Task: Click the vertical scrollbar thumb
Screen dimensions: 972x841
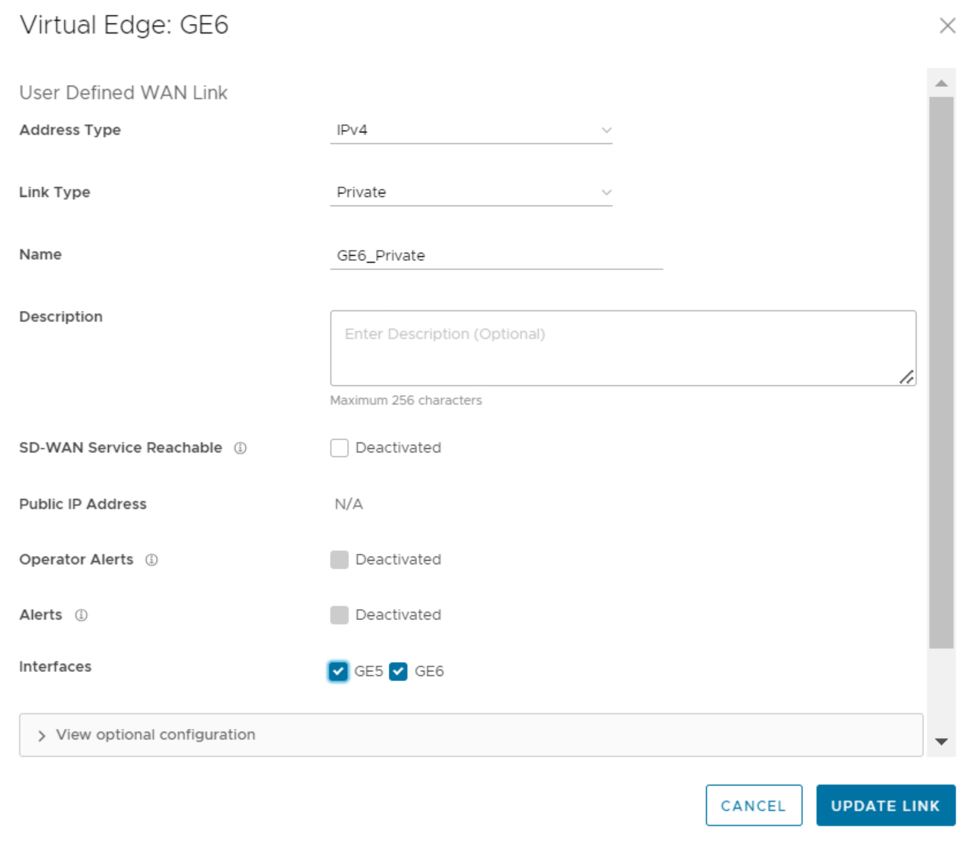Action: click(940, 370)
